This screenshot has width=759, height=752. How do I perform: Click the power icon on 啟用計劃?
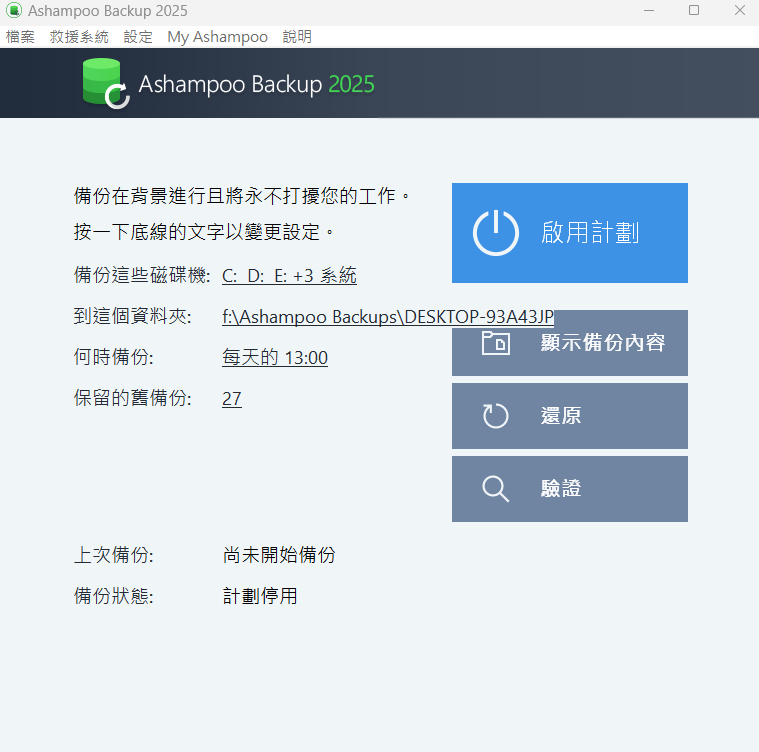[x=496, y=233]
